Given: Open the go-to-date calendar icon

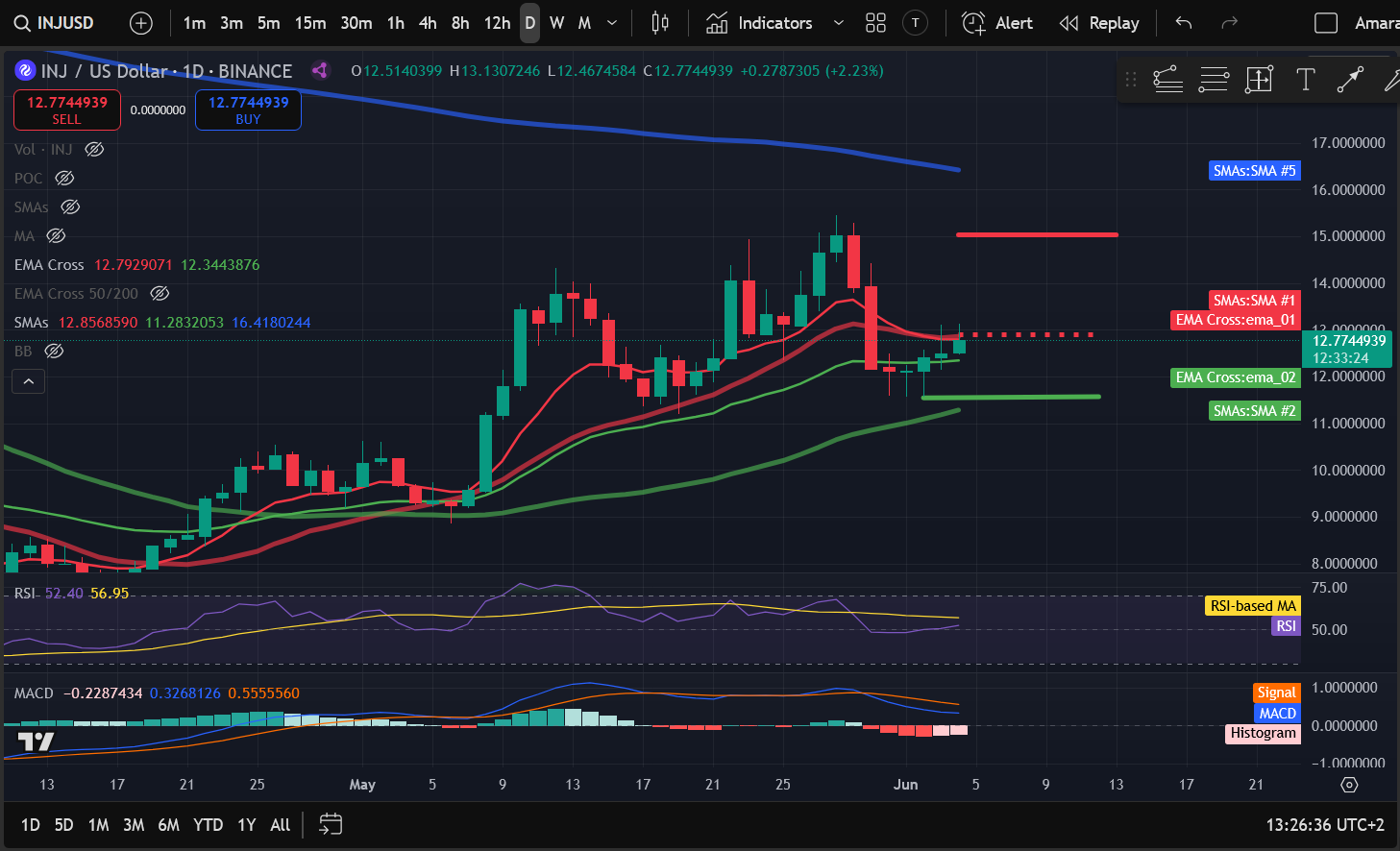Looking at the screenshot, I should tap(331, 824).
